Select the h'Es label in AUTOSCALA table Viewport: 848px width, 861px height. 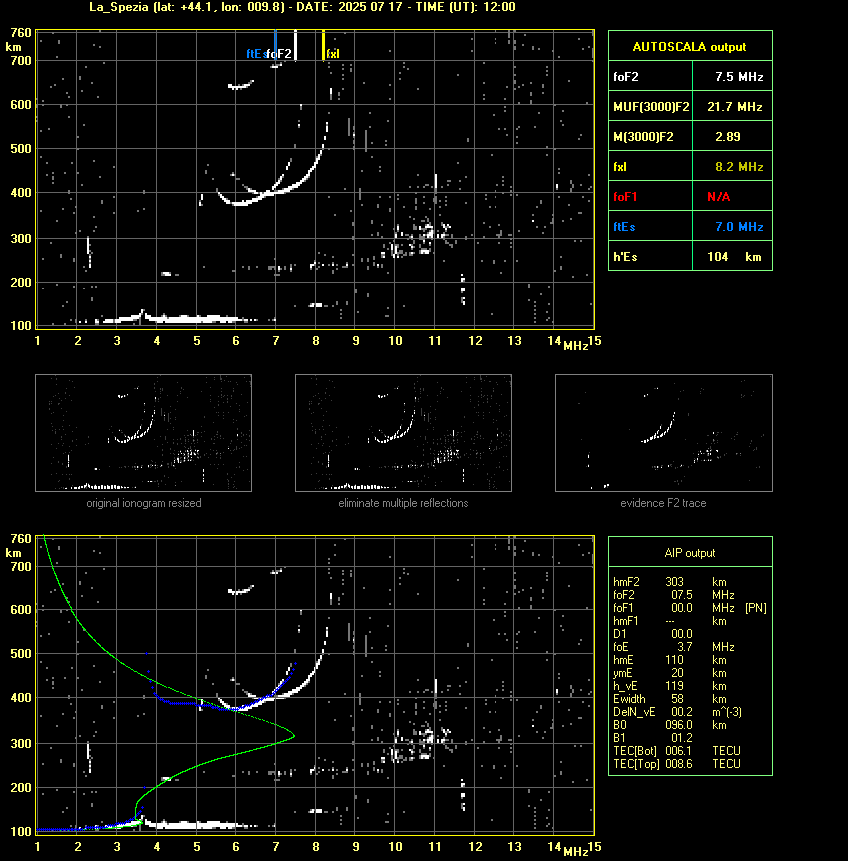625,257
